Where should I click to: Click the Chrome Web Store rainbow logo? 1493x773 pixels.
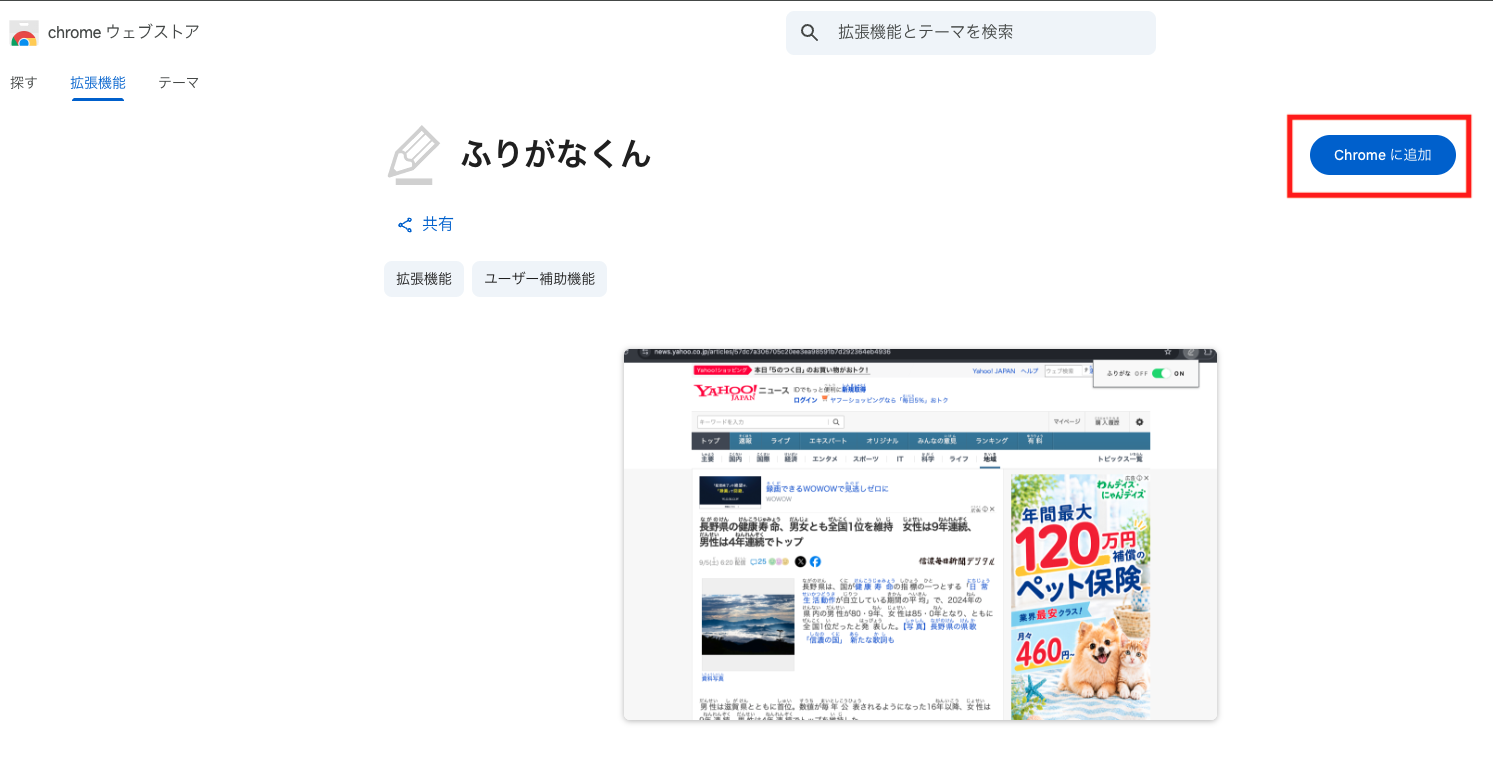24,33
